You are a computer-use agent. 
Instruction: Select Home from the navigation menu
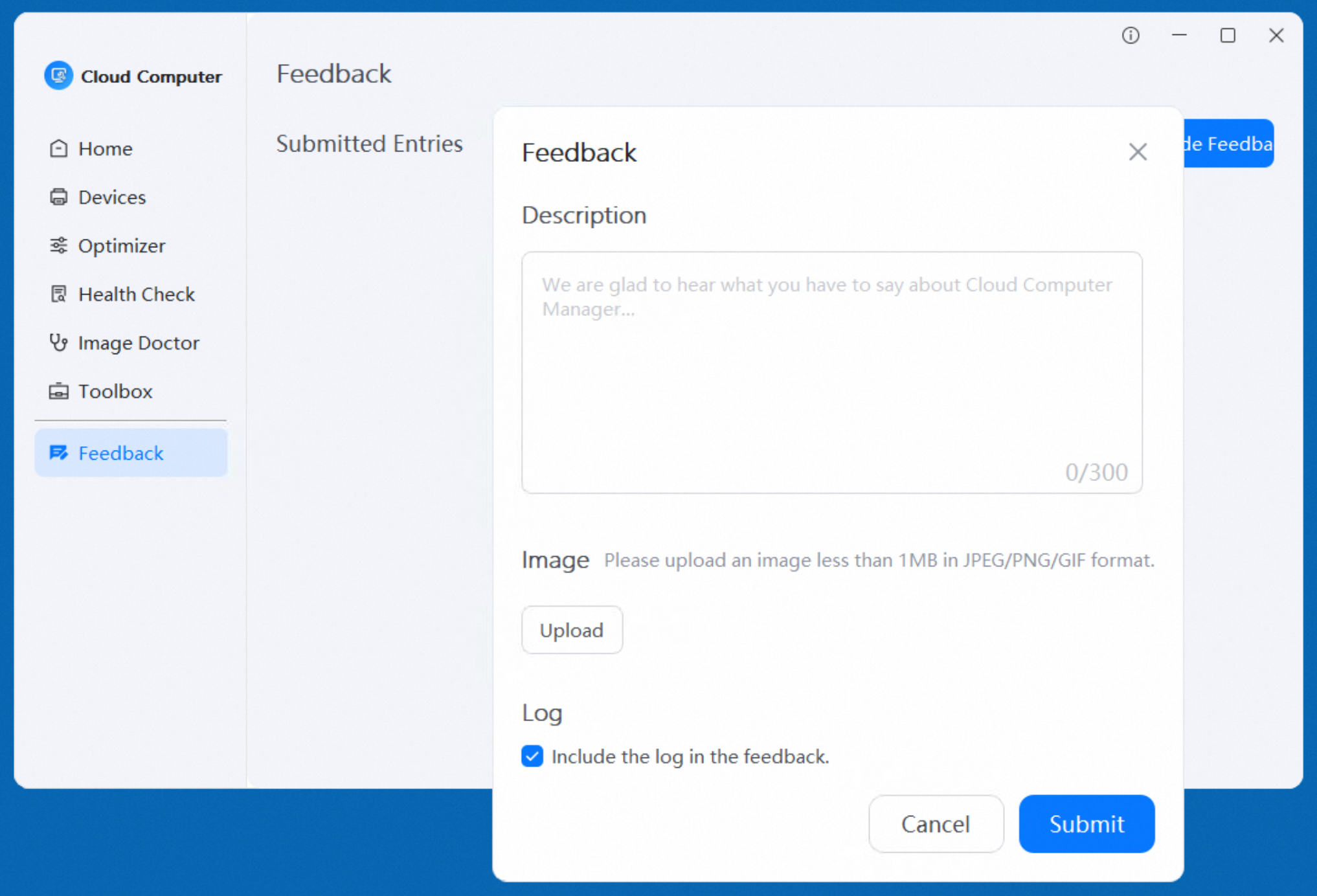click(x=104, y=148)
